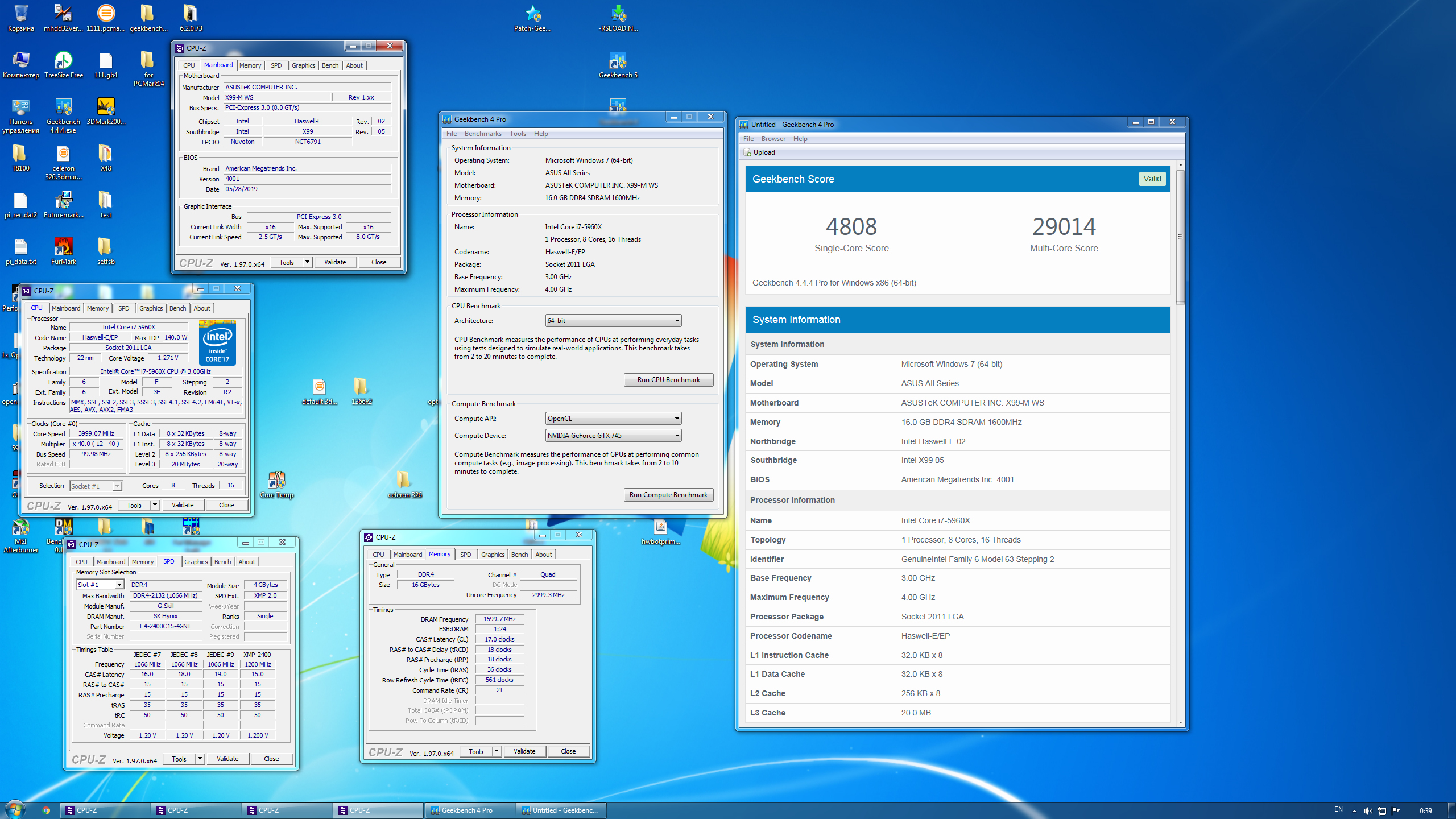Open the Help menu in Geekbench 4 Pro
The width and height of the screenshot is (1456, 819).
[x=541, y=134]
